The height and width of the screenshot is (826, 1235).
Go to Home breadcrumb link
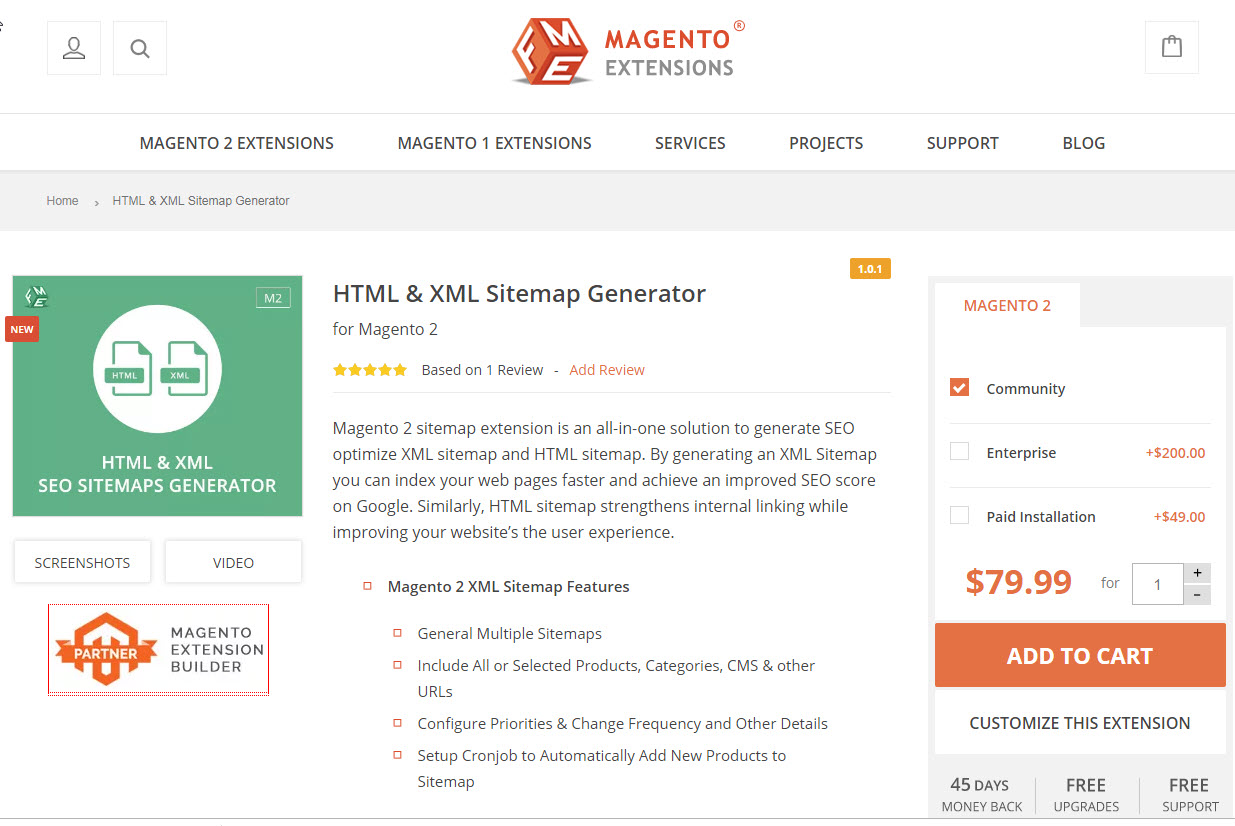(62, 201)
